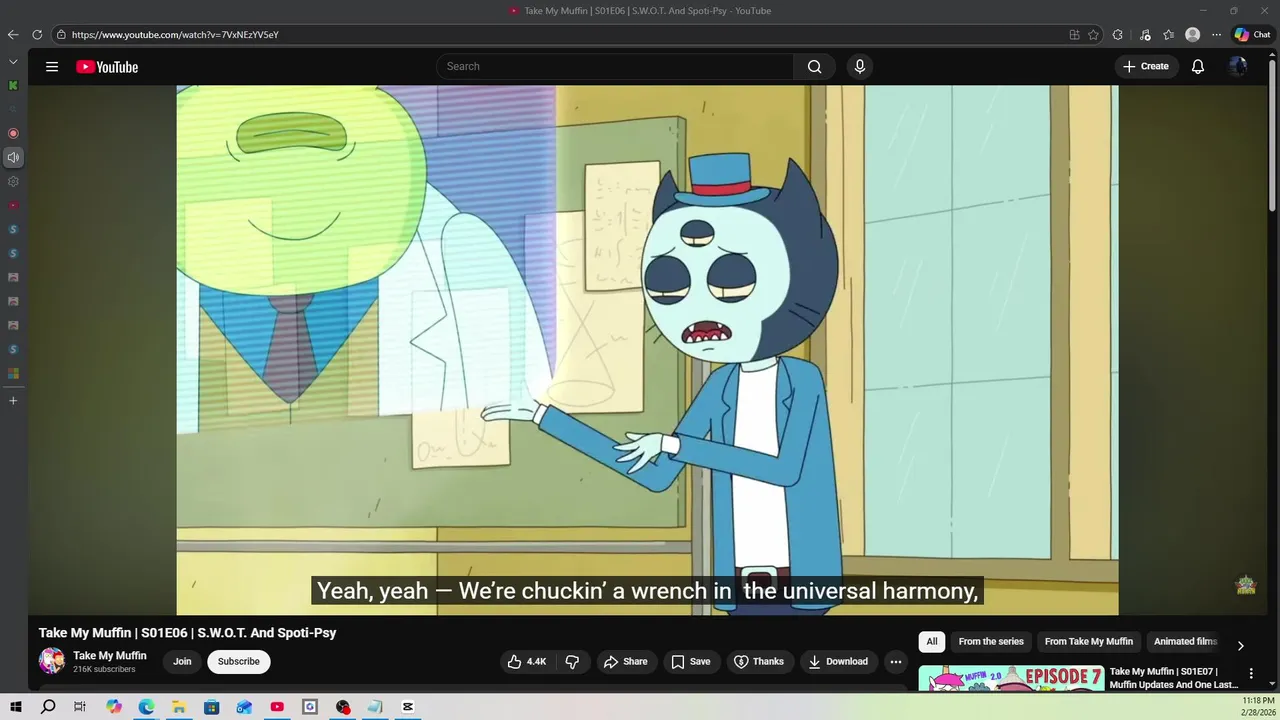Screen dimensions: 1280x720
Task: Mute the tab playing audio
Action: pos(13,157)
